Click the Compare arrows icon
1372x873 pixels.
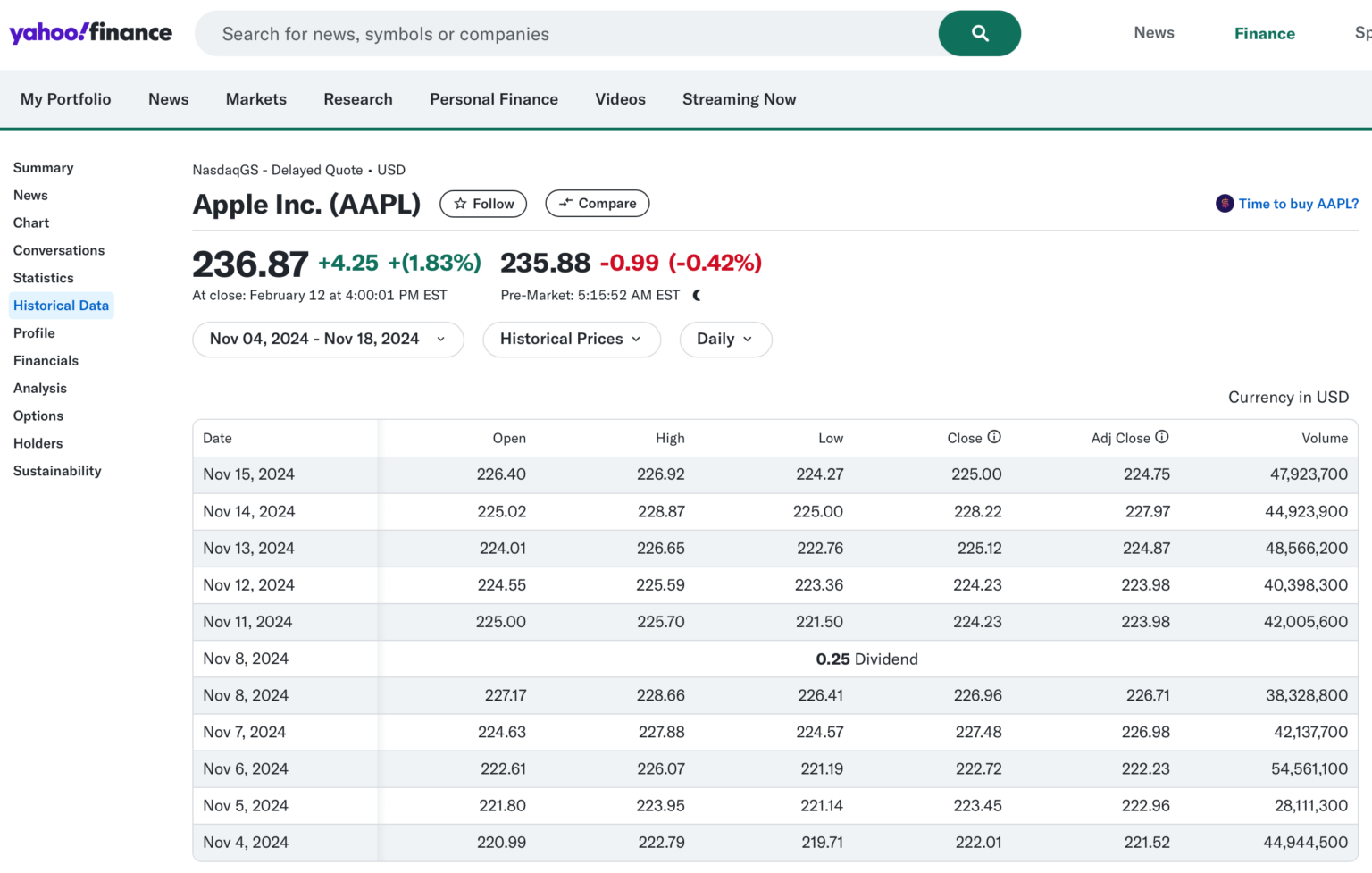click(x=565, y=203)
